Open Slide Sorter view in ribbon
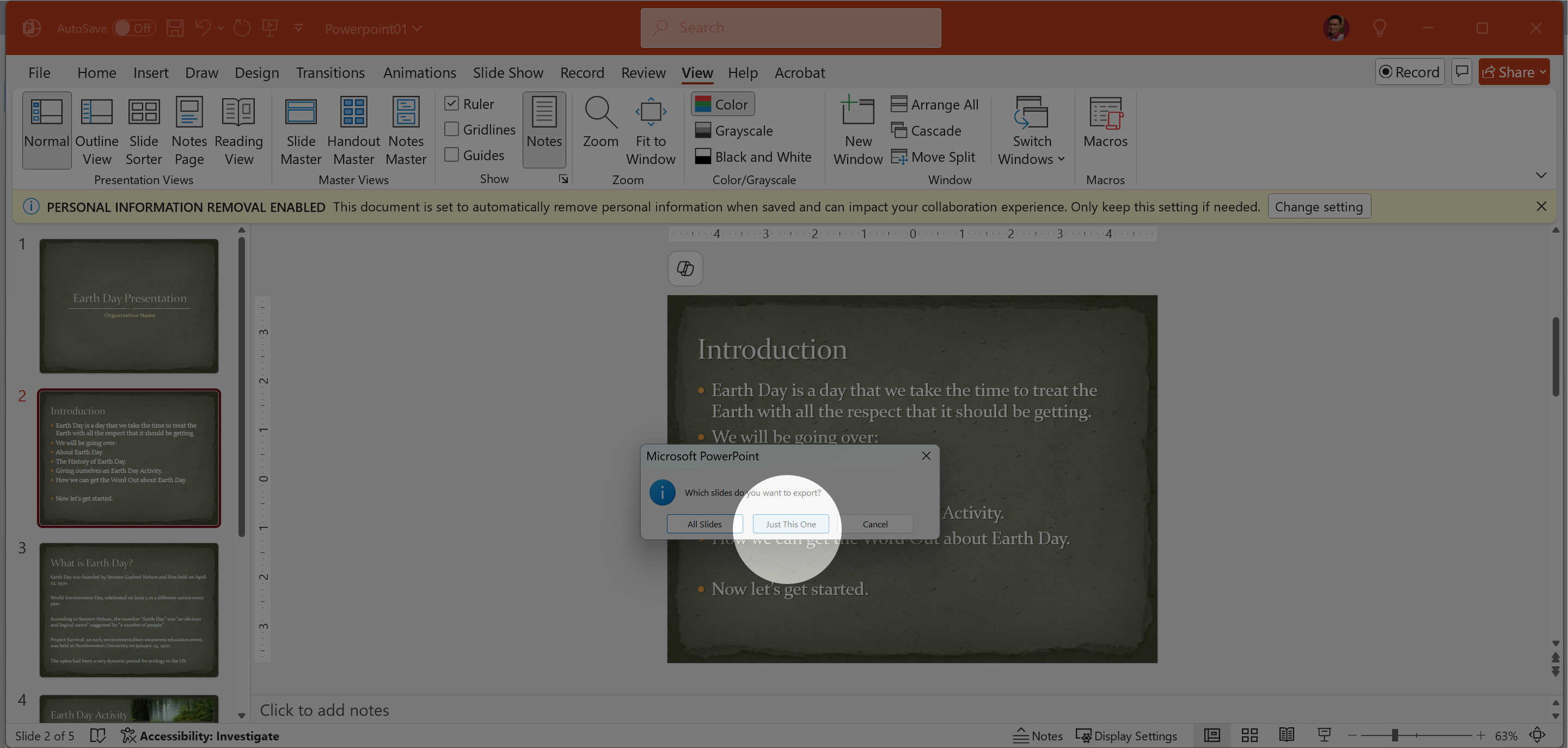 click(x=144, y=130)
